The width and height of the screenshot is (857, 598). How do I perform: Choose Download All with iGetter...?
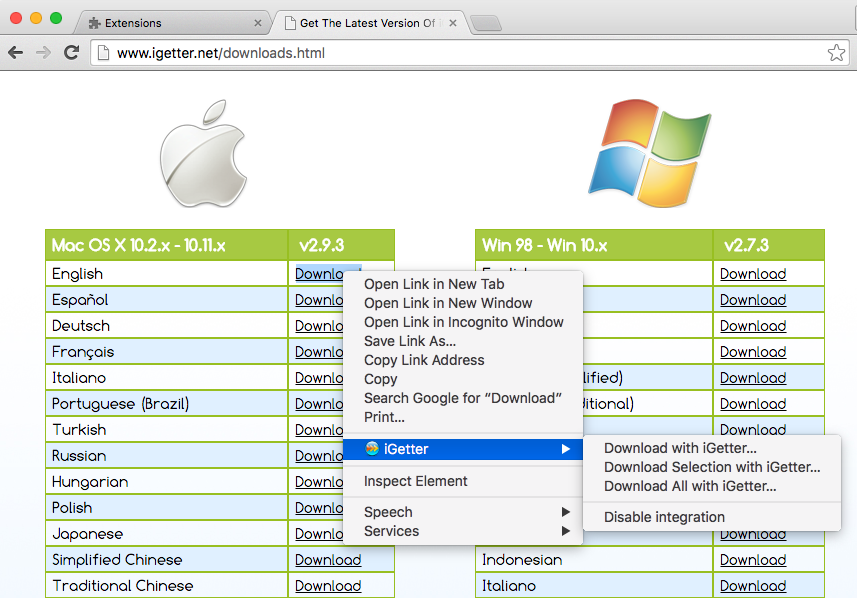[690, 486]
